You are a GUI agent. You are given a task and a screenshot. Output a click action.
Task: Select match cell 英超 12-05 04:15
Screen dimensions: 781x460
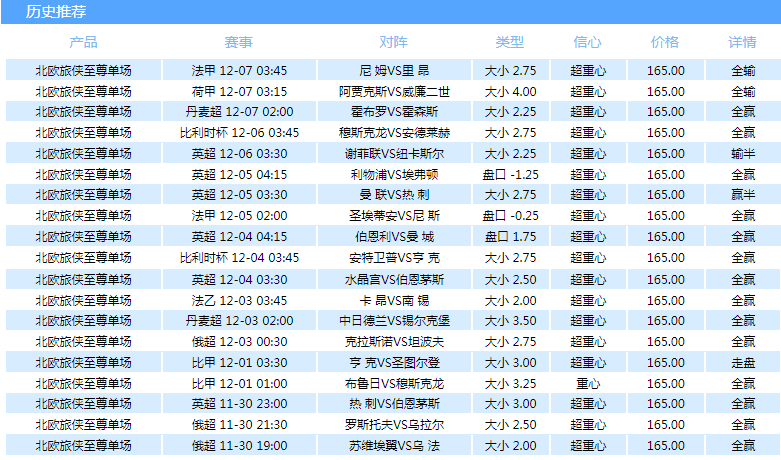[239, 174]
